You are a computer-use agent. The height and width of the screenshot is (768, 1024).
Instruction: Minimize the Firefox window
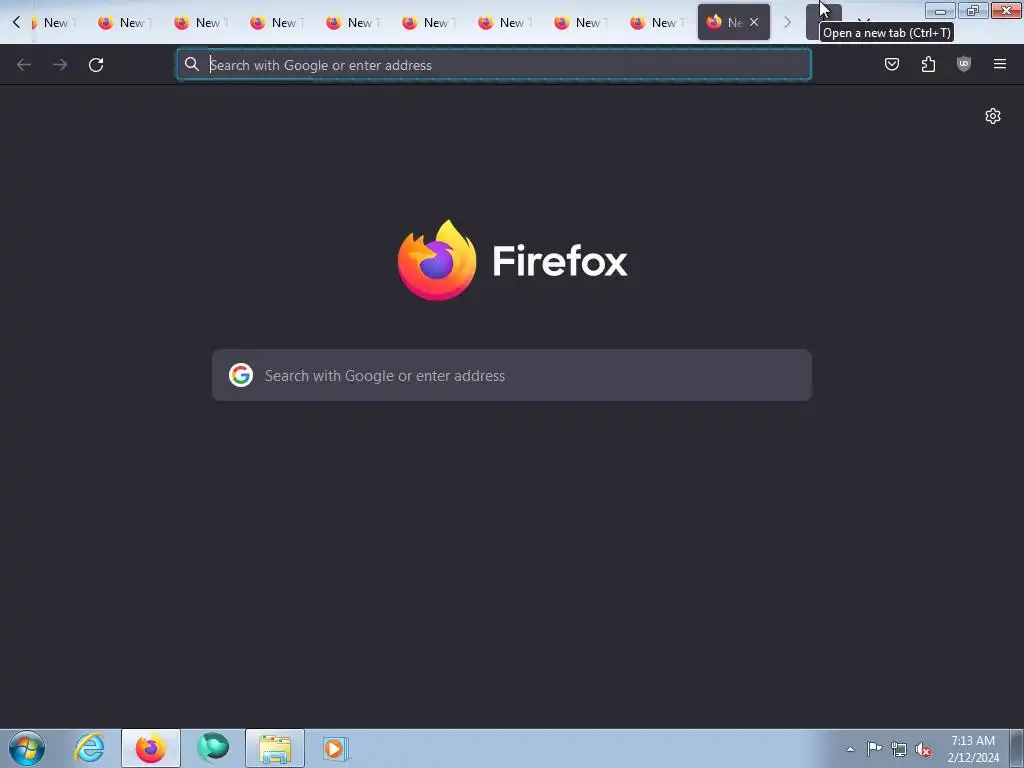[x=940, y=10]
